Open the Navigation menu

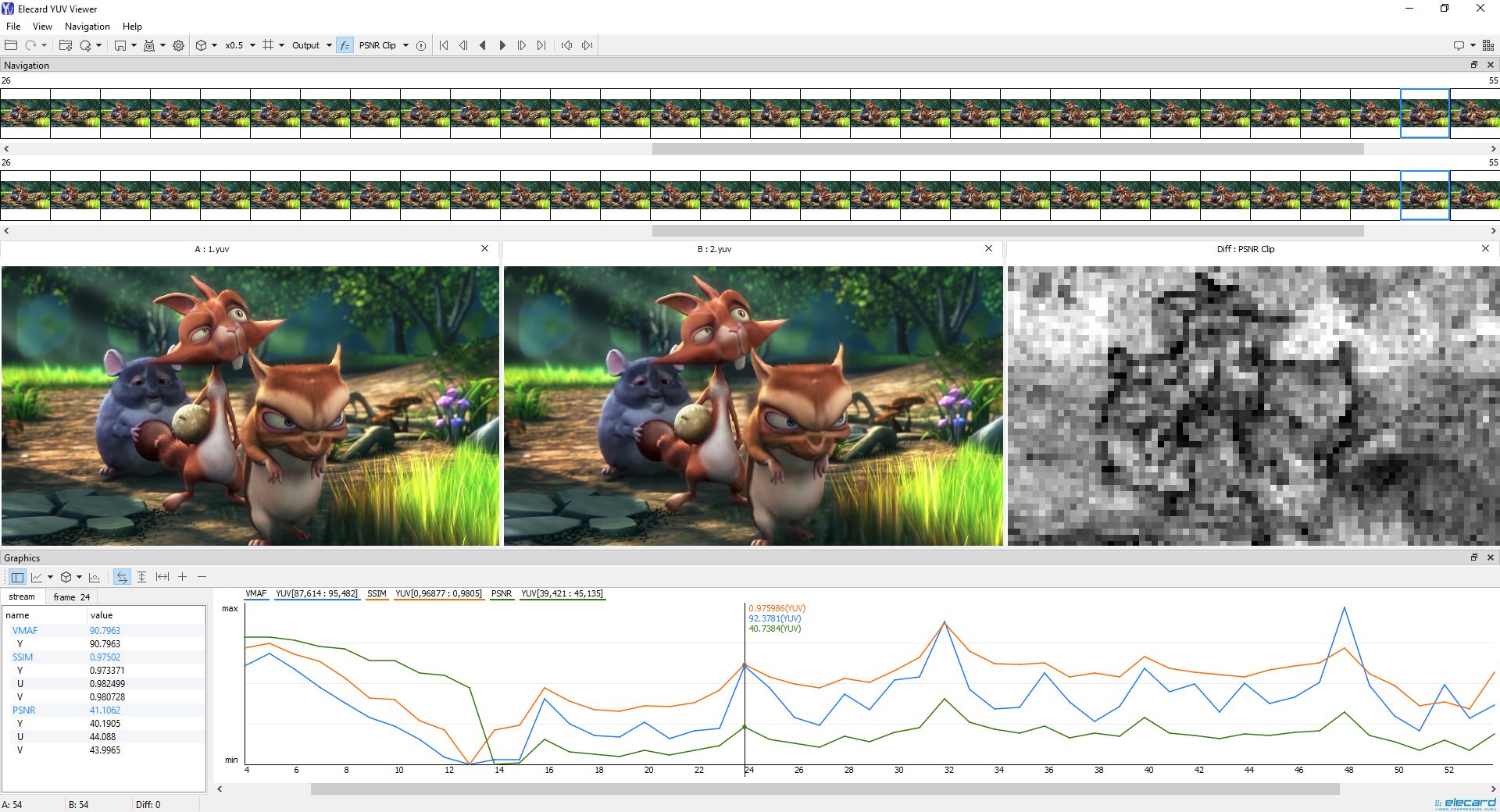click(86, 26)
